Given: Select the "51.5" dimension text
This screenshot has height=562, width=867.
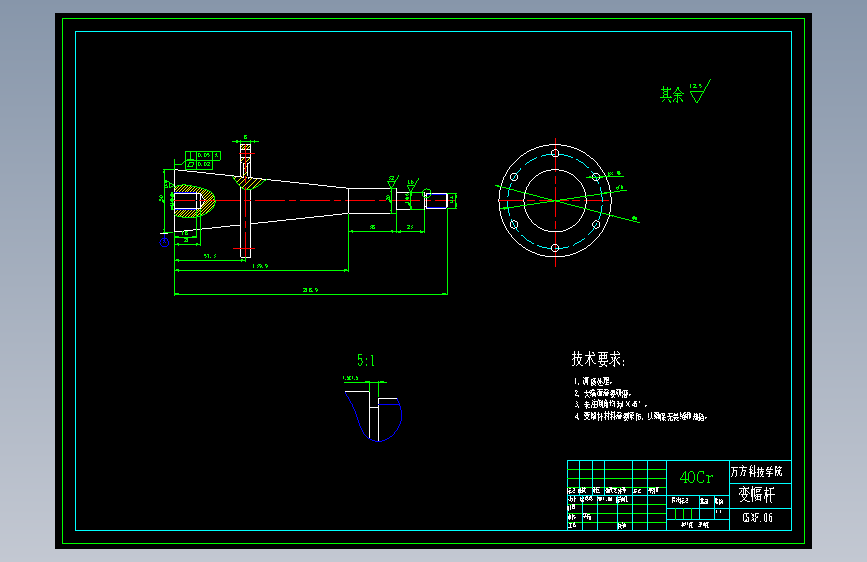Looking at the screenshot, I should 210,256.
